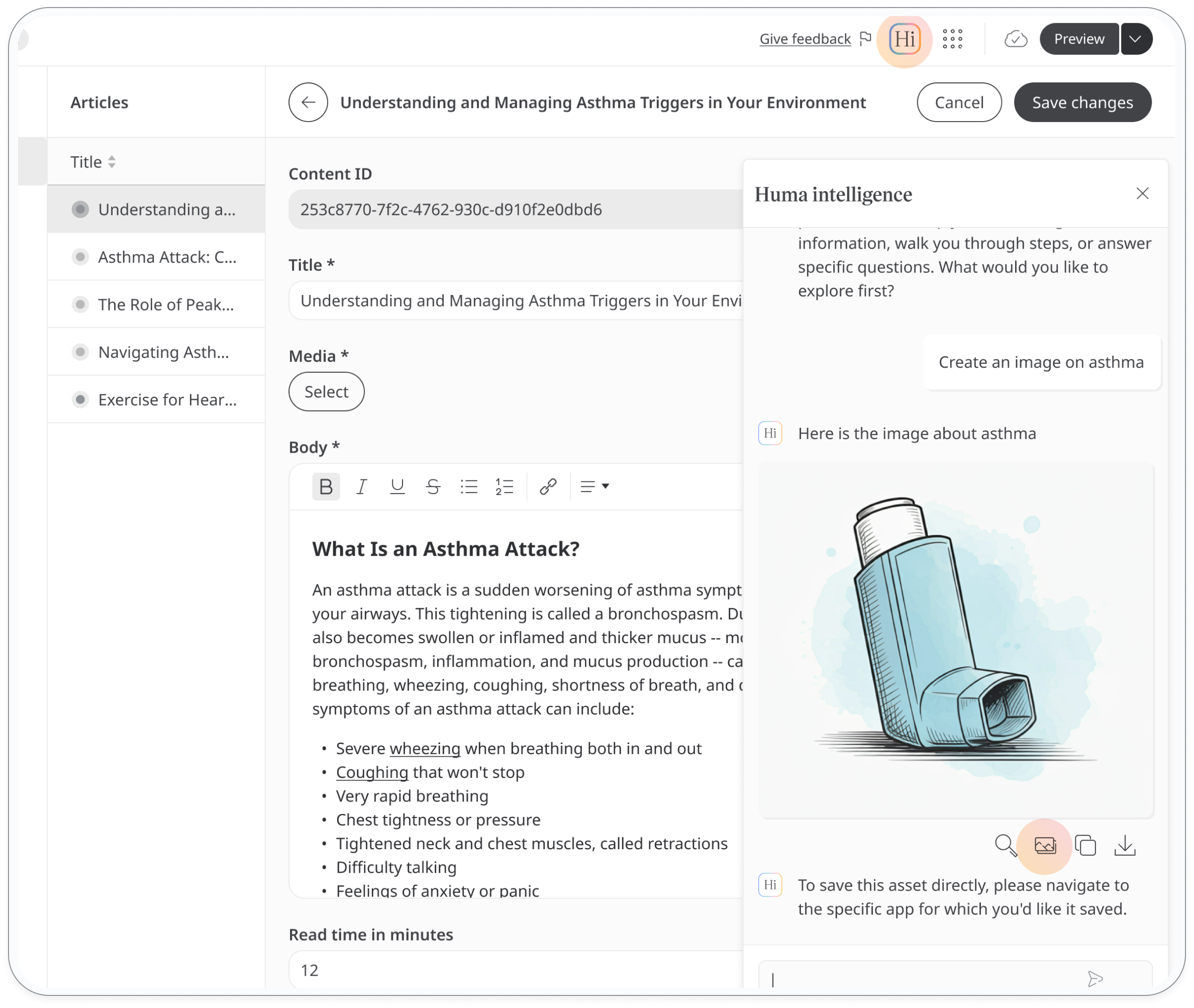1194x1008 pixels.
Task: Click status dot of 'The Role of Peak...'
Action: click(x=80, y=304)
